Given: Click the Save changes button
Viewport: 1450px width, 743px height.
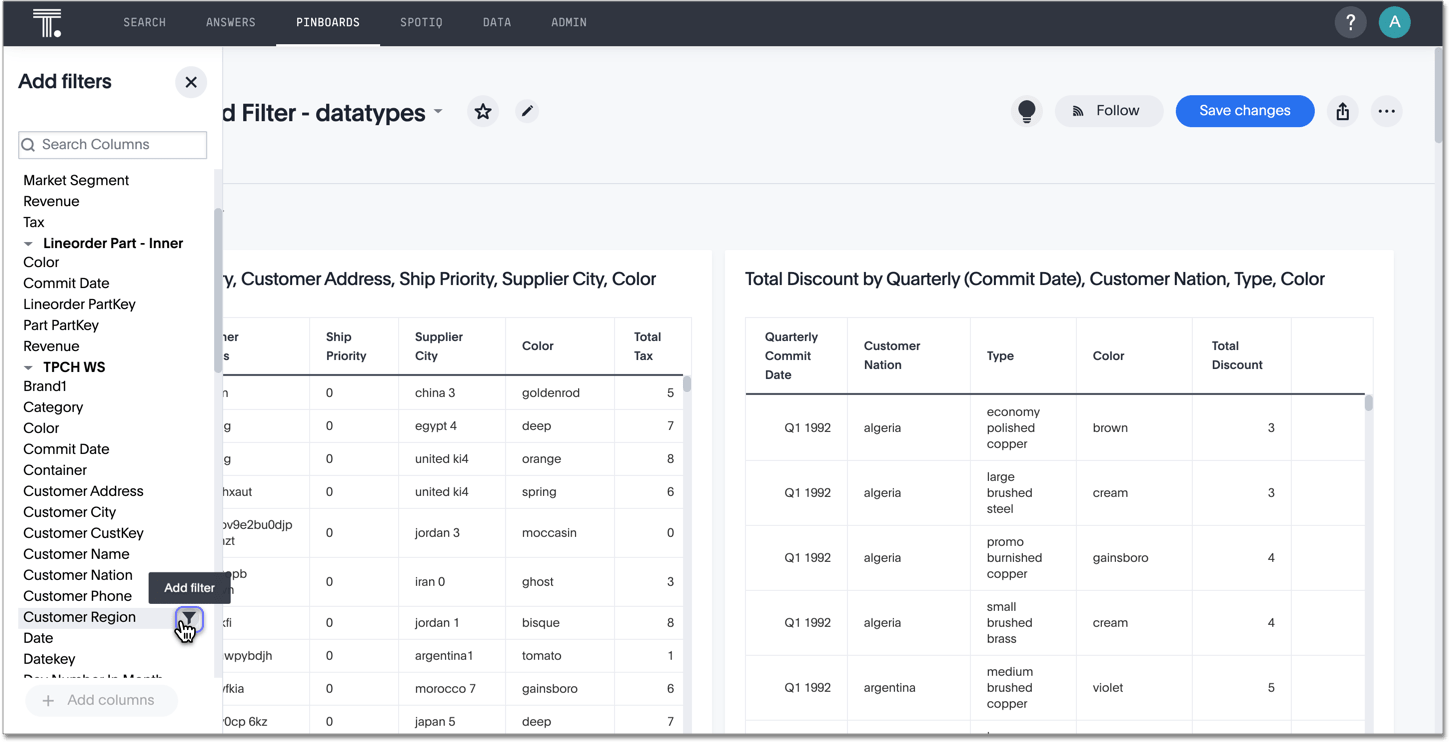Looking at the screenshot, I should [1244, 111].
